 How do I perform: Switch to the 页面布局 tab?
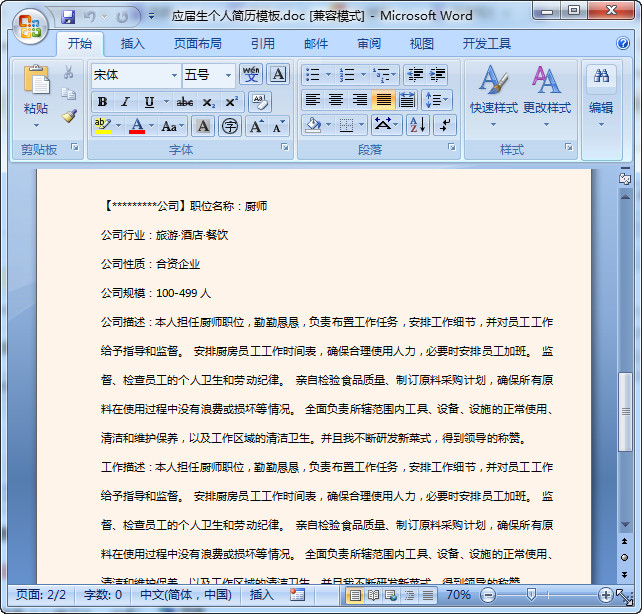click(198, 43)
